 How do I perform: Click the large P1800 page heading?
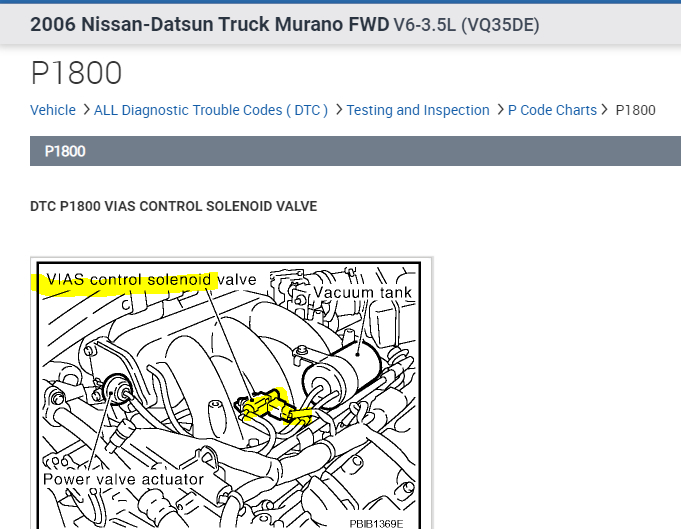coord(76,73)
